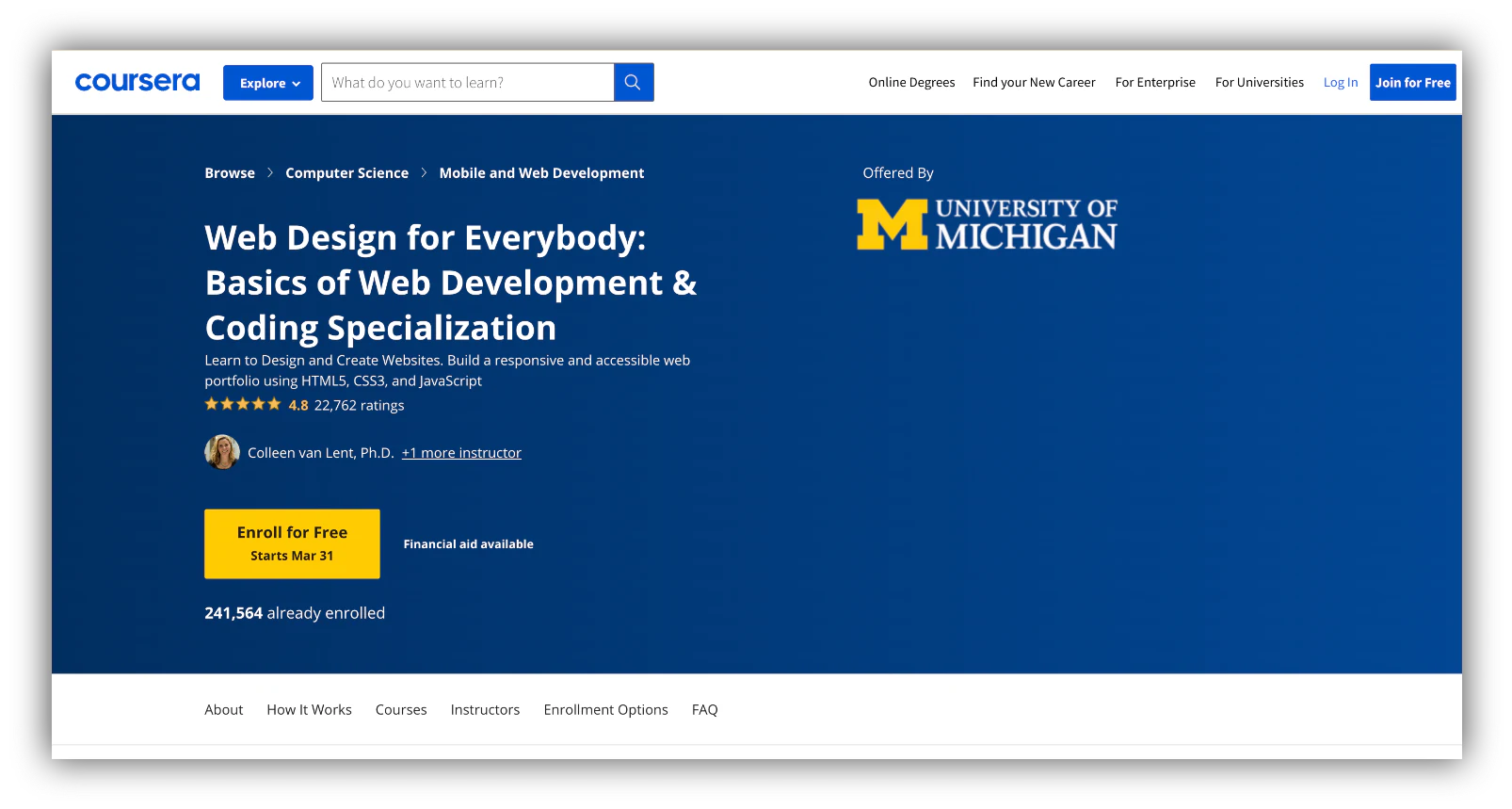
Task: Click the 4.8 rating value
Action: click(x=298, y=406)
